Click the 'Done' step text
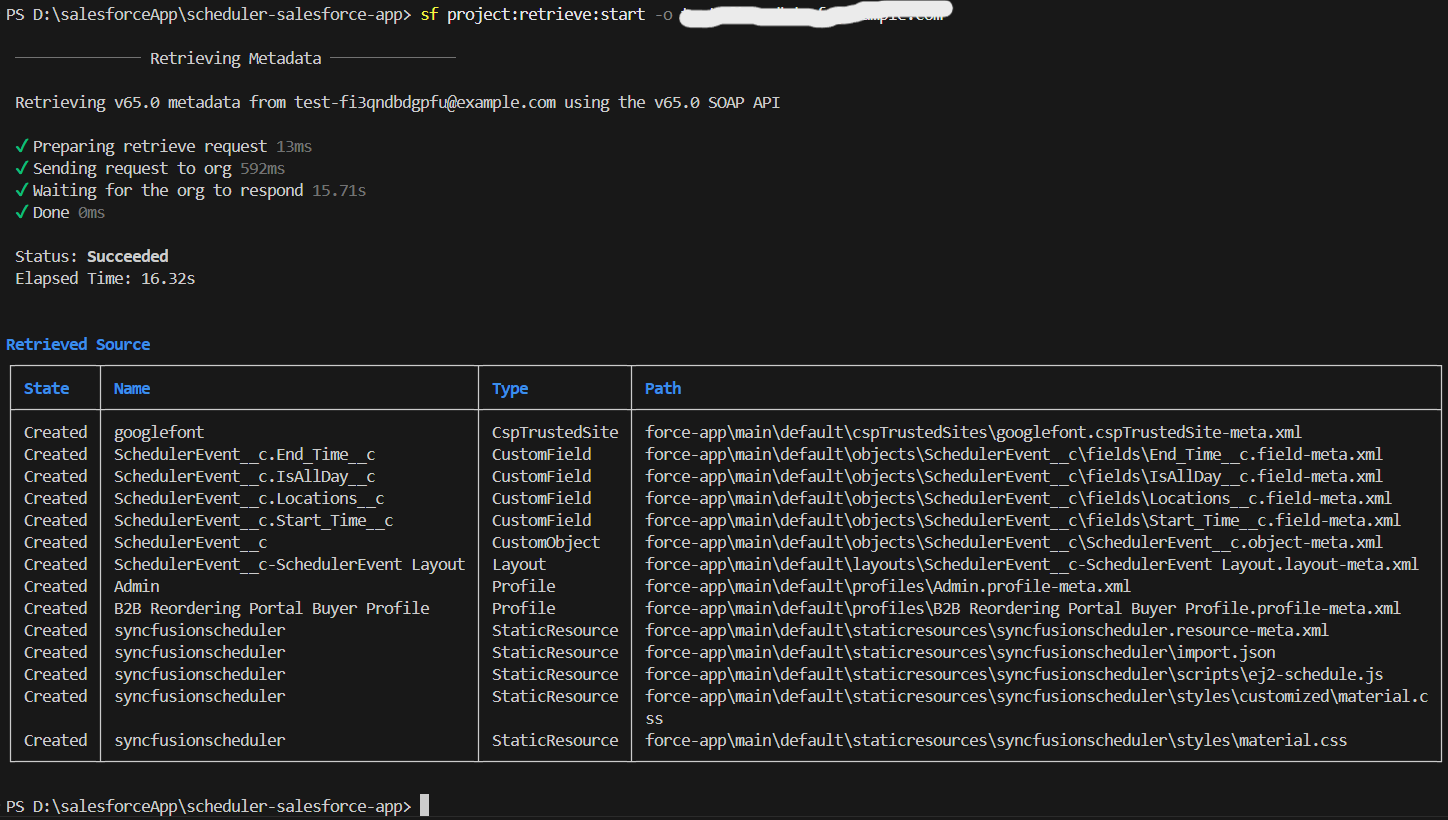The width and height of the screenshot is (1448, 820). pyautogui.click(x=51, y=212)
